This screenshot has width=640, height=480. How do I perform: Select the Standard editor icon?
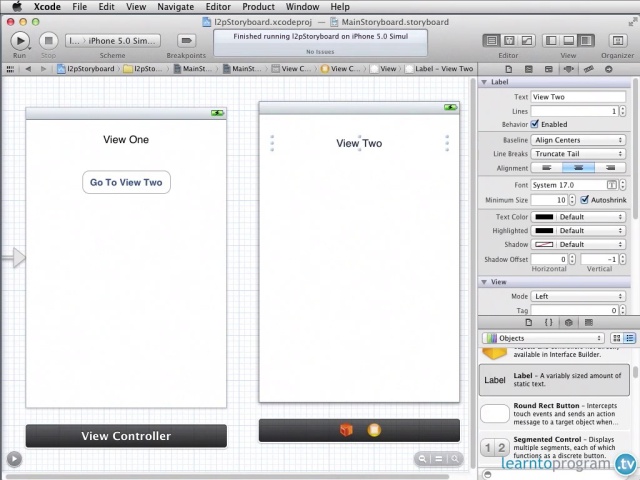click(492, 40)
